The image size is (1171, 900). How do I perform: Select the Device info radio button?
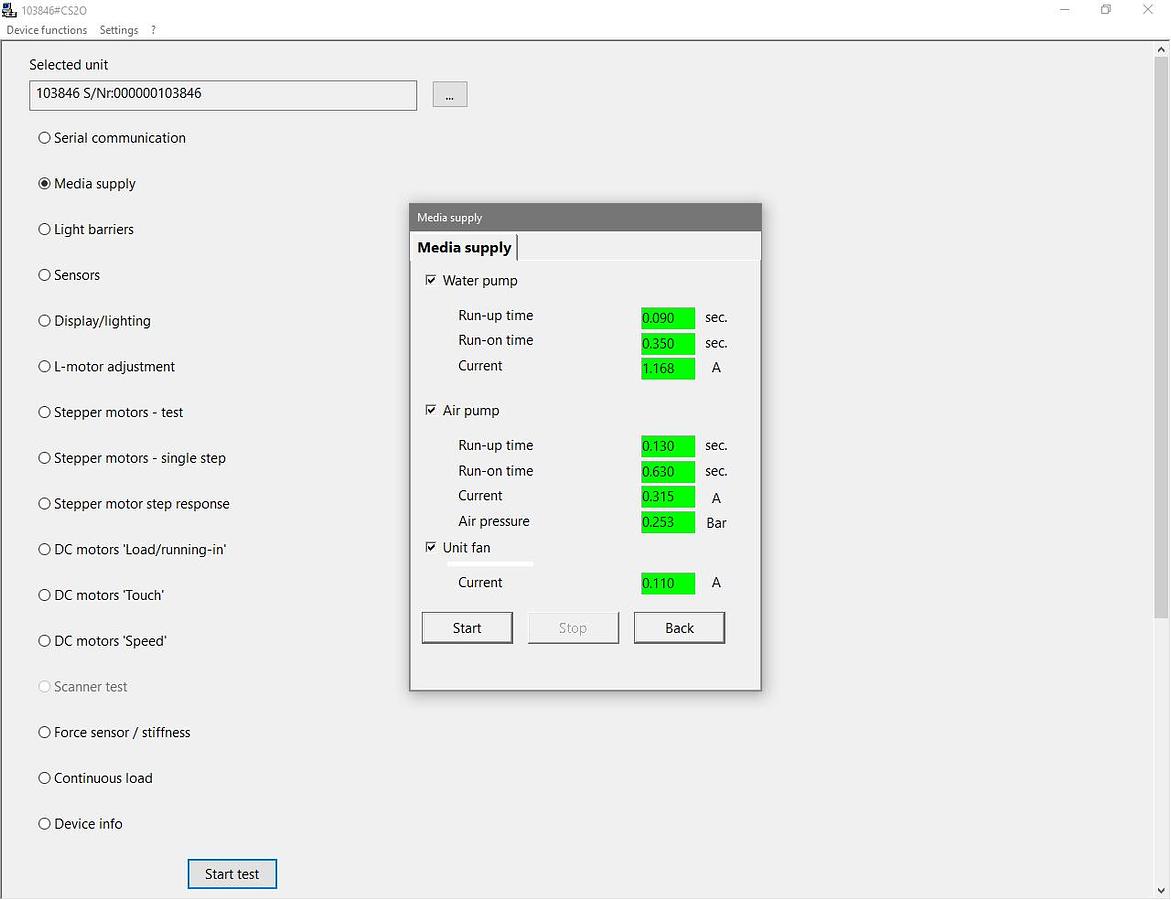44,824
